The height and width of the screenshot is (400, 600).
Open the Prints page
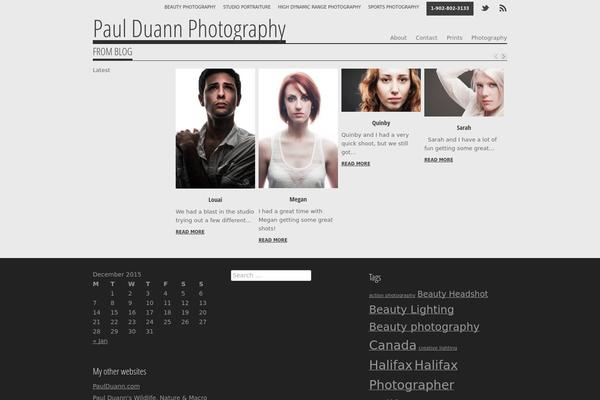point(454,38)
